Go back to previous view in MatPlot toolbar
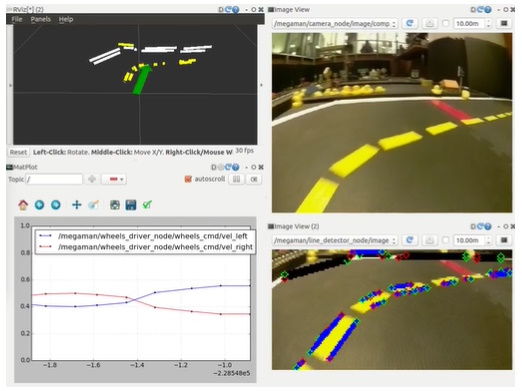 39,205
